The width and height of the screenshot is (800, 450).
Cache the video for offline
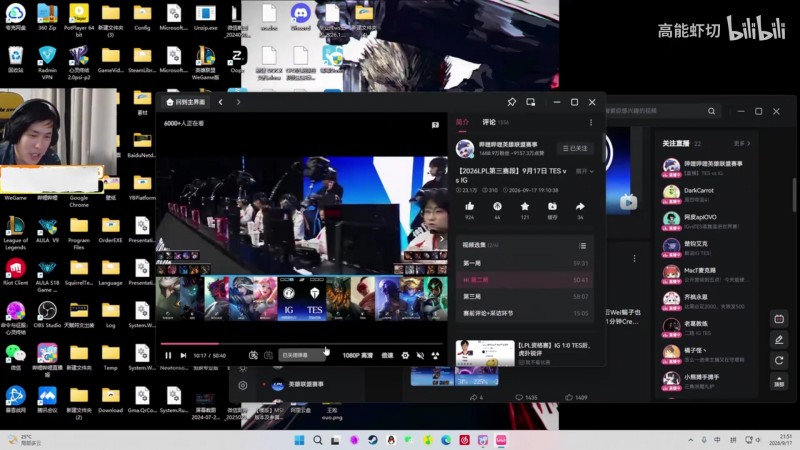[x=552, y=207]
